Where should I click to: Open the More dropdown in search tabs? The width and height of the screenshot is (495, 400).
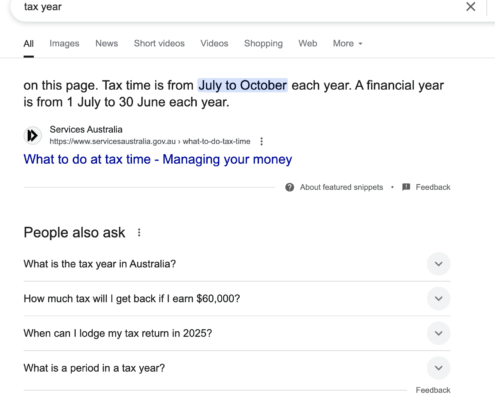coord(347,43)
